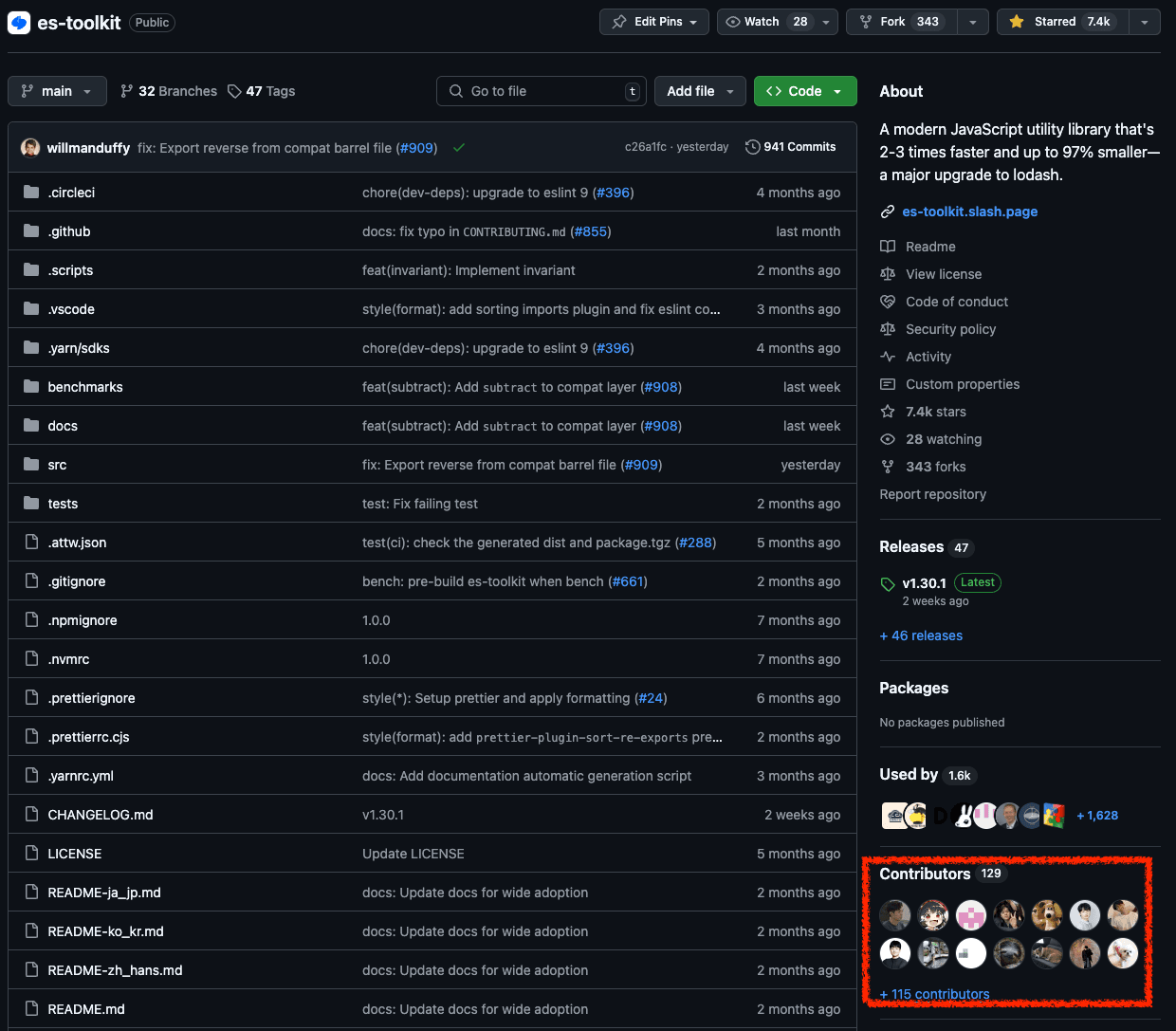The height and width of the screenshot is (1031, 1176).
Task: Expand the Add file dropdown
Action: (700, 91)
